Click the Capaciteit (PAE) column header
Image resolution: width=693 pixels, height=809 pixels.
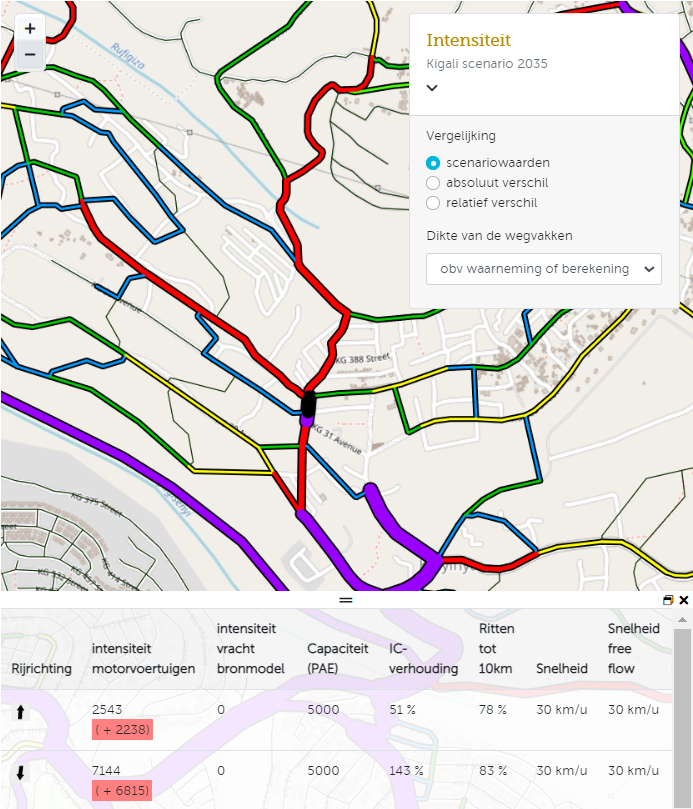(x=331, y=658)
